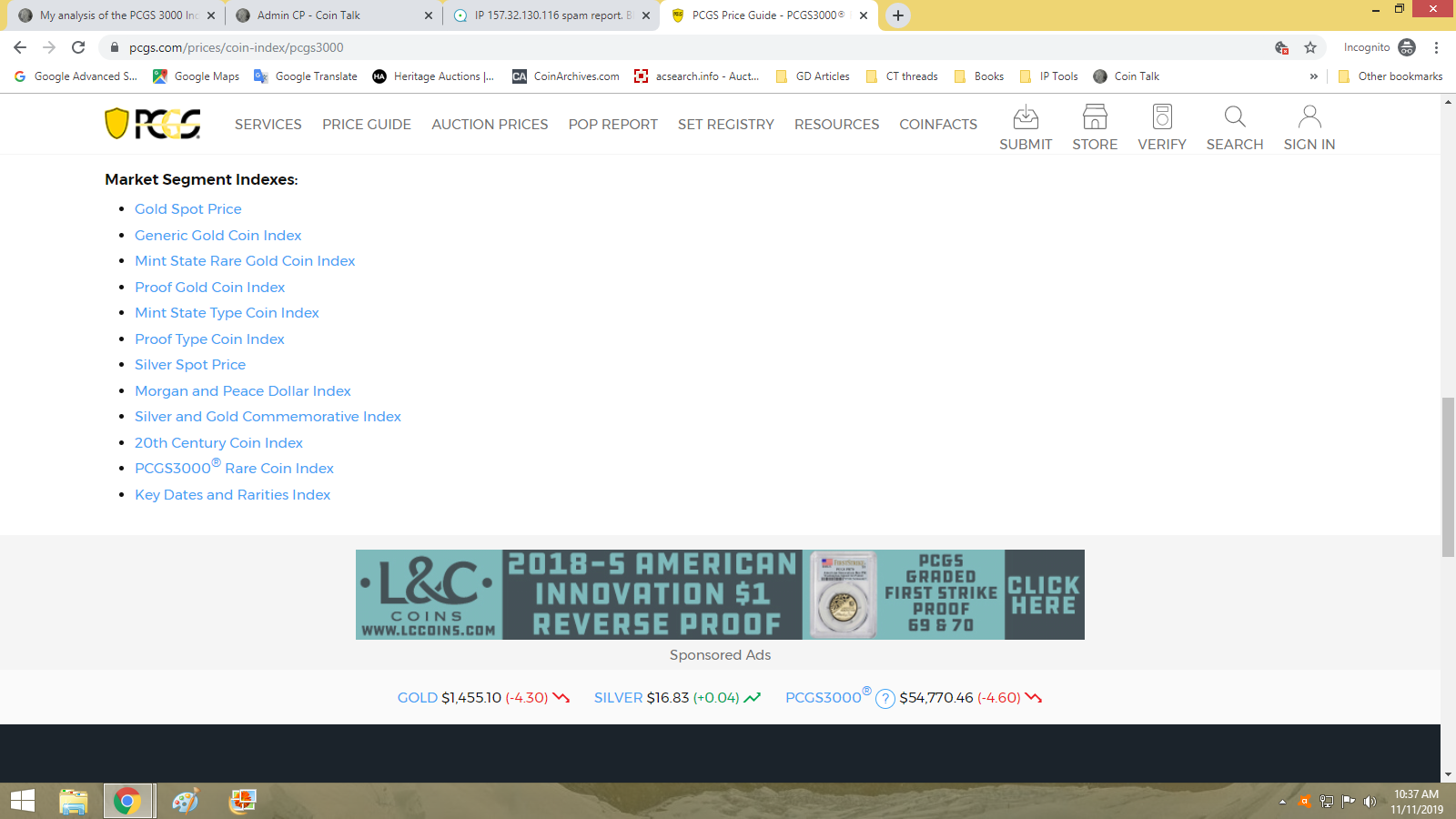The image size is (1456, 819).
Task: Go back with browser back arrow
Action: tap(20, 47)
